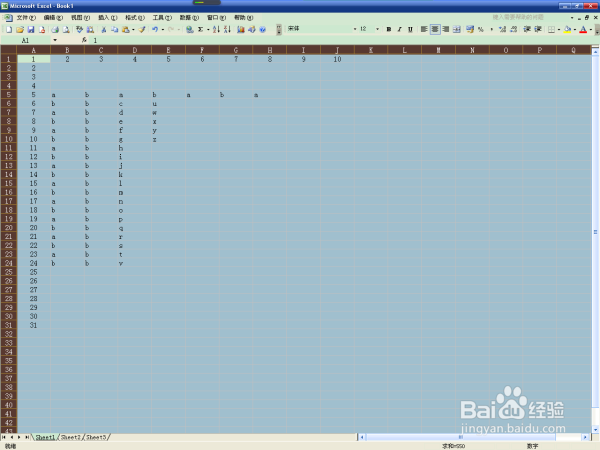The image size is (600, 450).
Task: Select cell D24 containing v
Action: click(x=135, y=263)
